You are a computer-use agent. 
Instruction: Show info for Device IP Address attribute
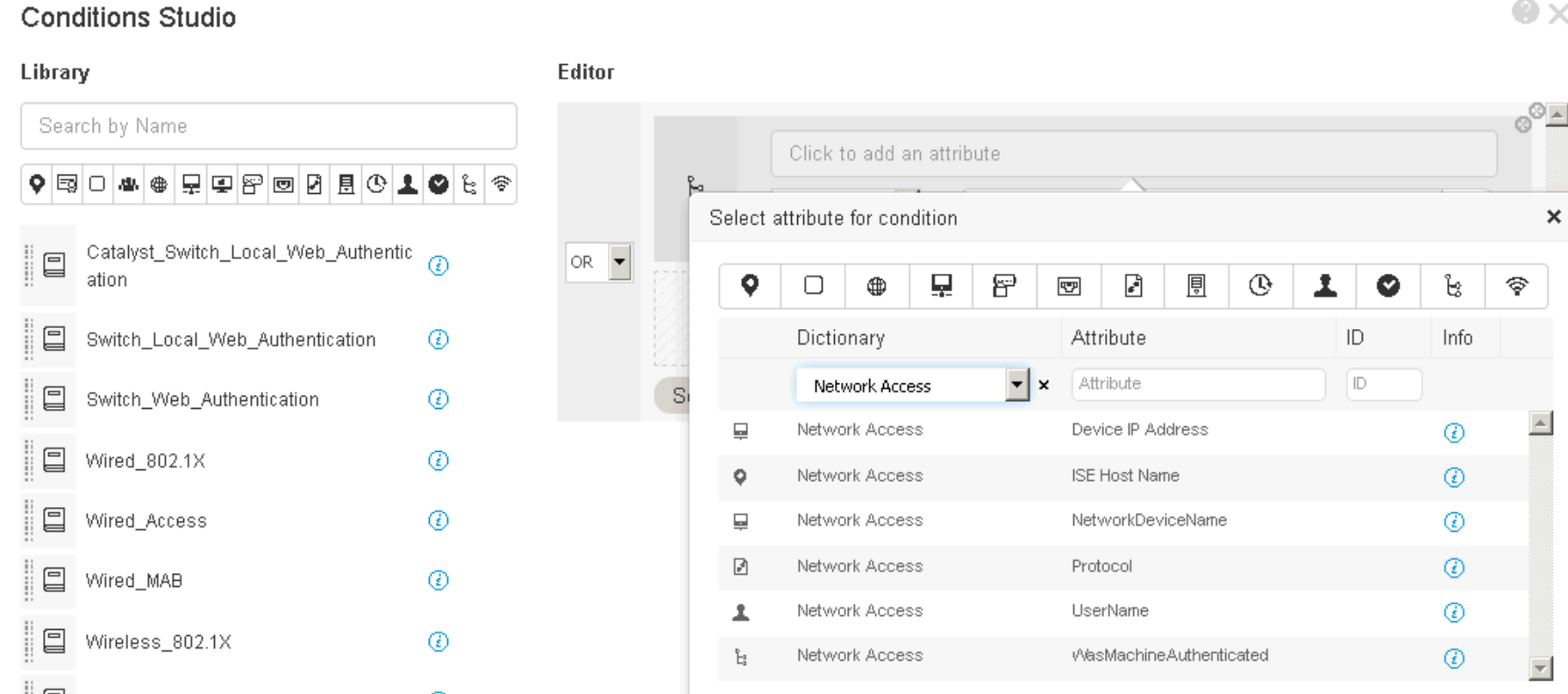click(x=1454, y=432)
